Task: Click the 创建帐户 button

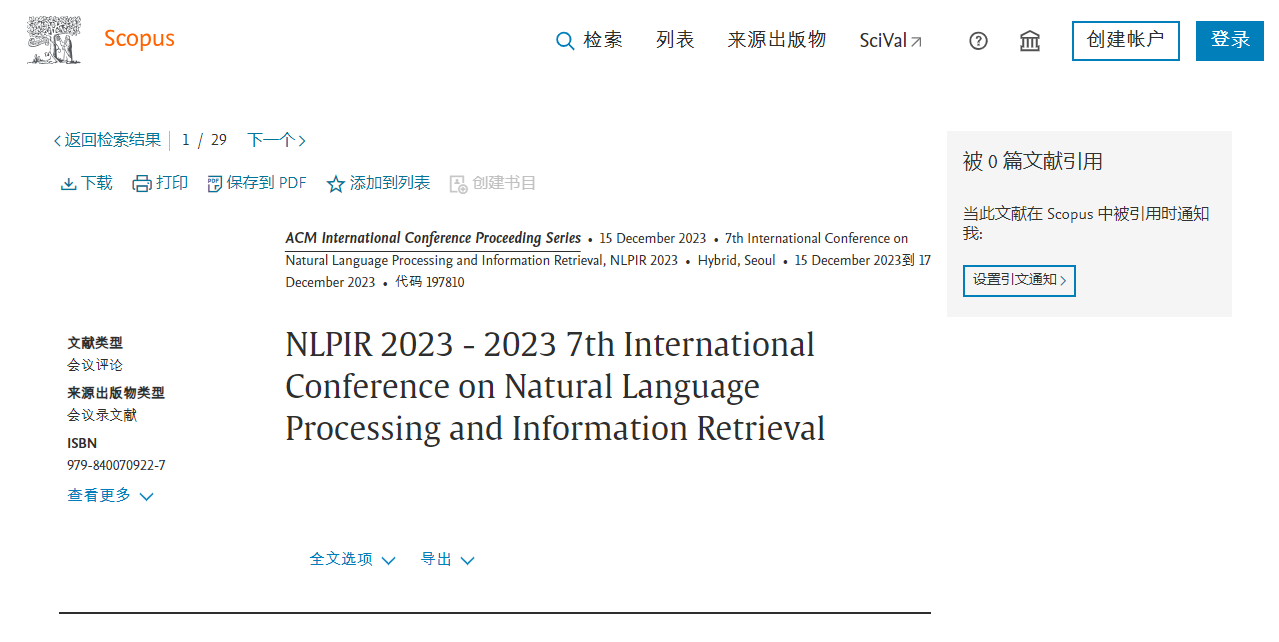Action: (1125, 41)
